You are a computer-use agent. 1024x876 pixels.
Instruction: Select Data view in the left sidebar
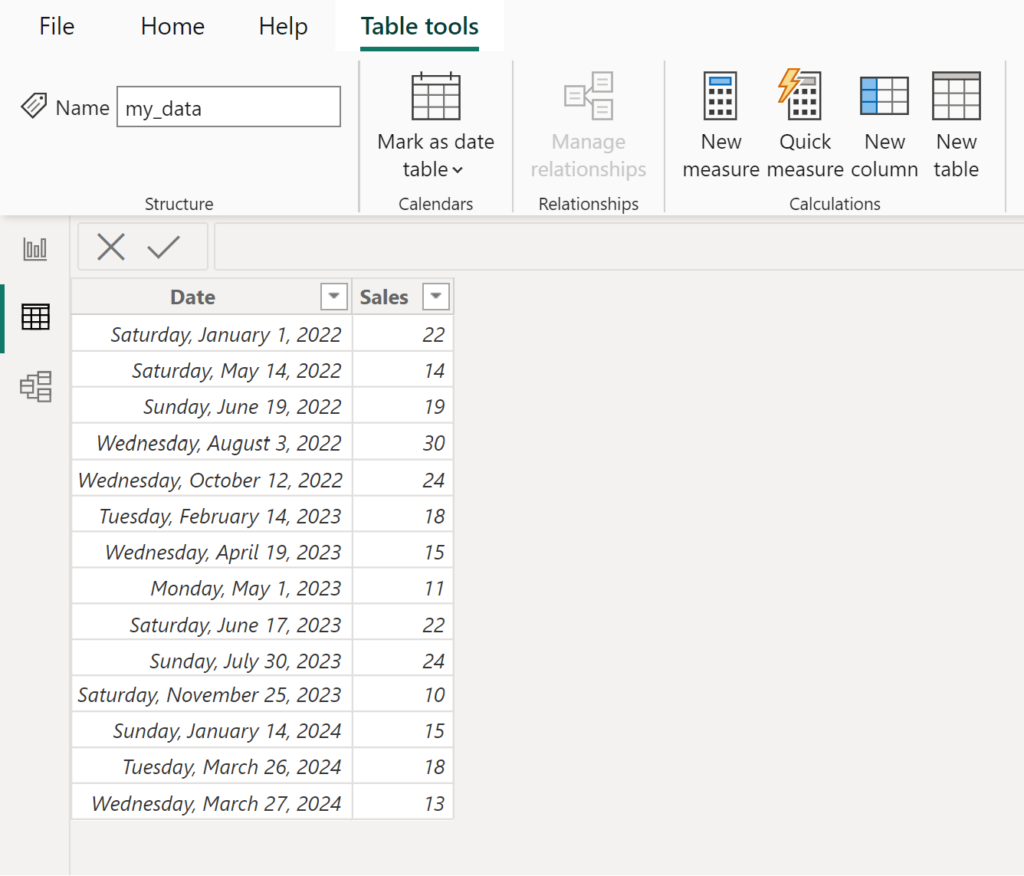coord(35,317)
